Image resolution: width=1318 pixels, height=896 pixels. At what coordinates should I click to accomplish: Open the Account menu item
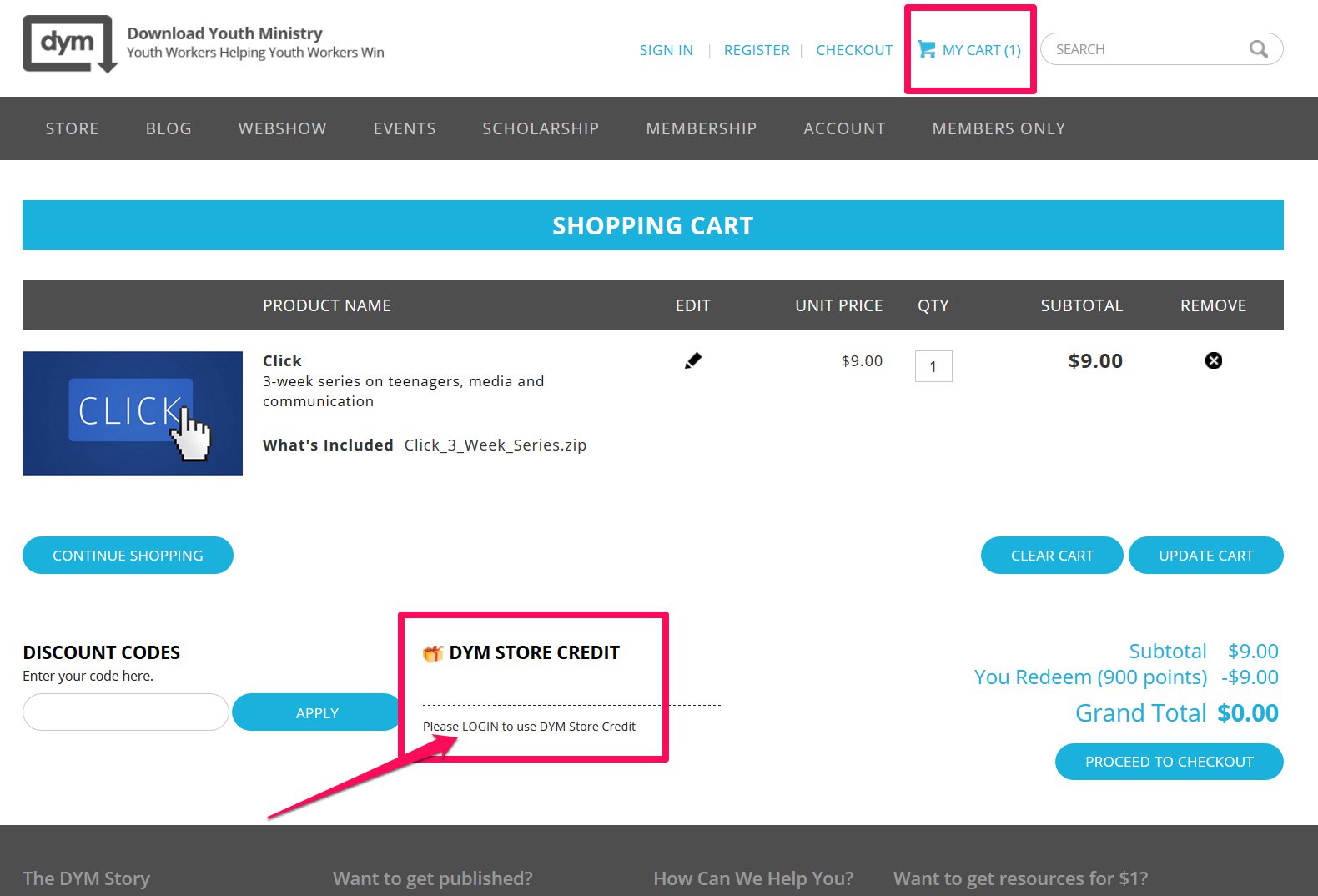(x=844, y=128)
